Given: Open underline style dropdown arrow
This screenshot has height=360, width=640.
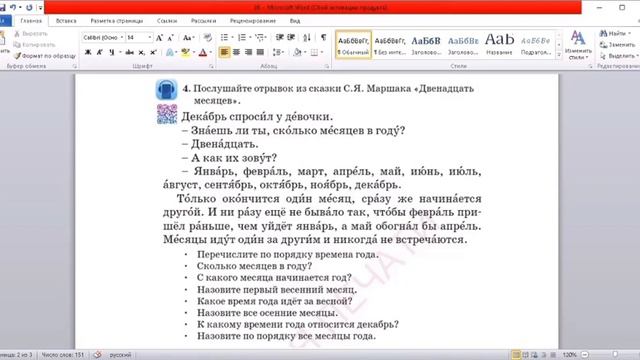Looking at the screenshot, I should tap(120, 52).
